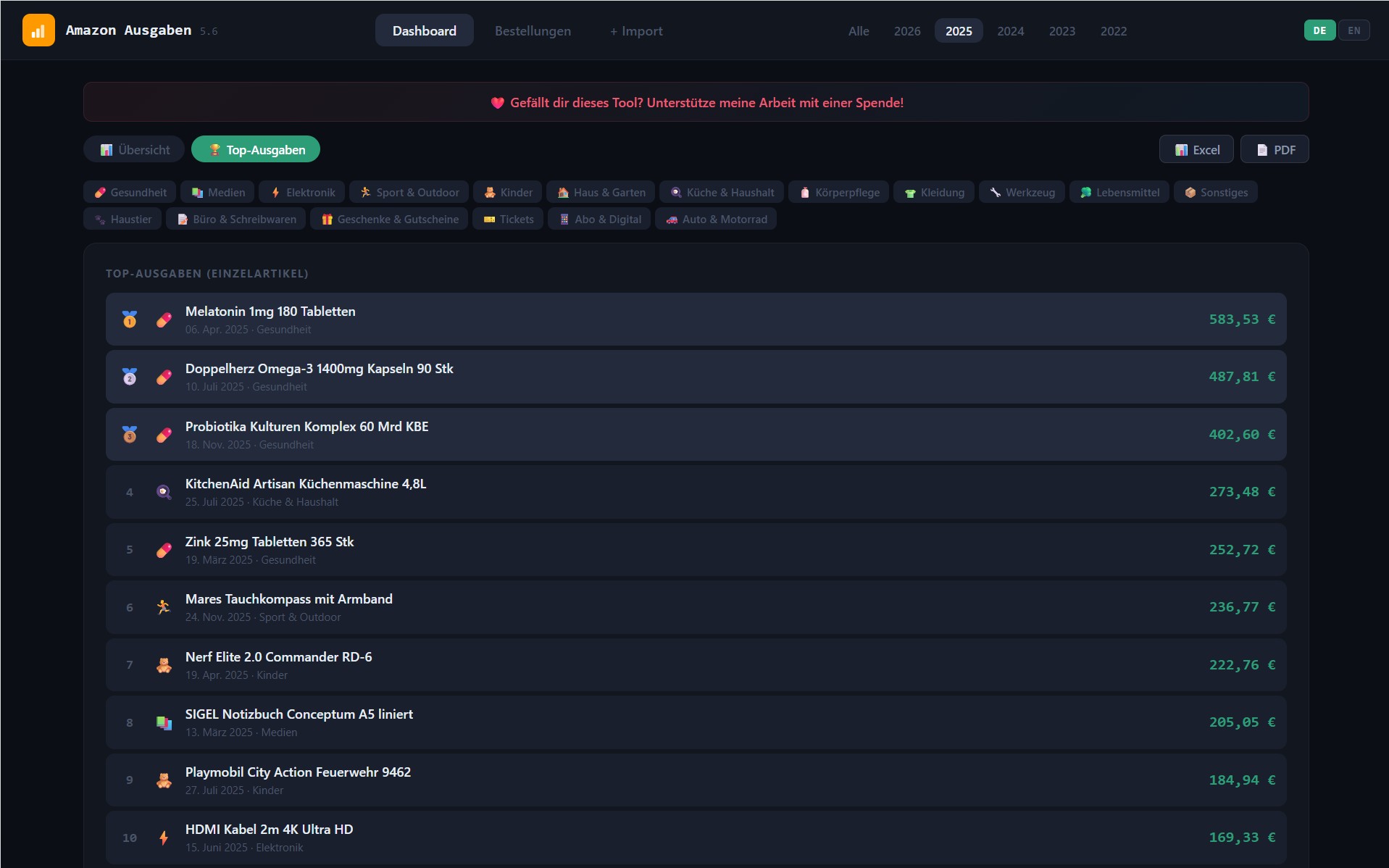Click the pill icon beside Doppelherz Omega-3
This screenshot has height=868, width=1389.
164,377
